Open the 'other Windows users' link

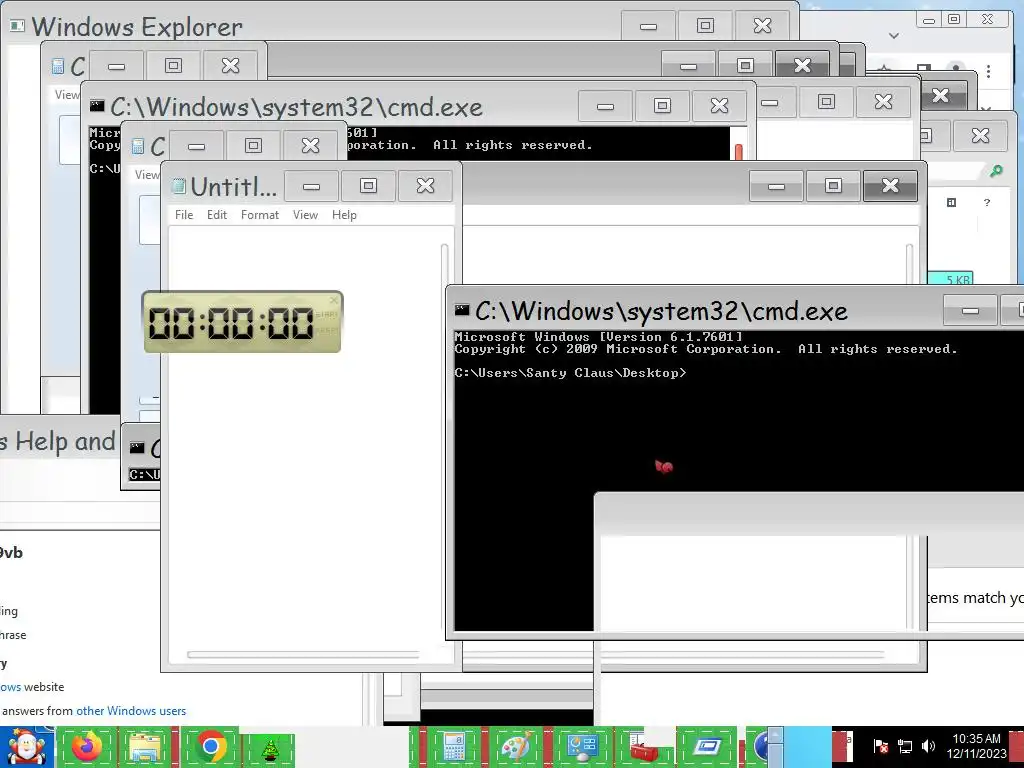131,711
